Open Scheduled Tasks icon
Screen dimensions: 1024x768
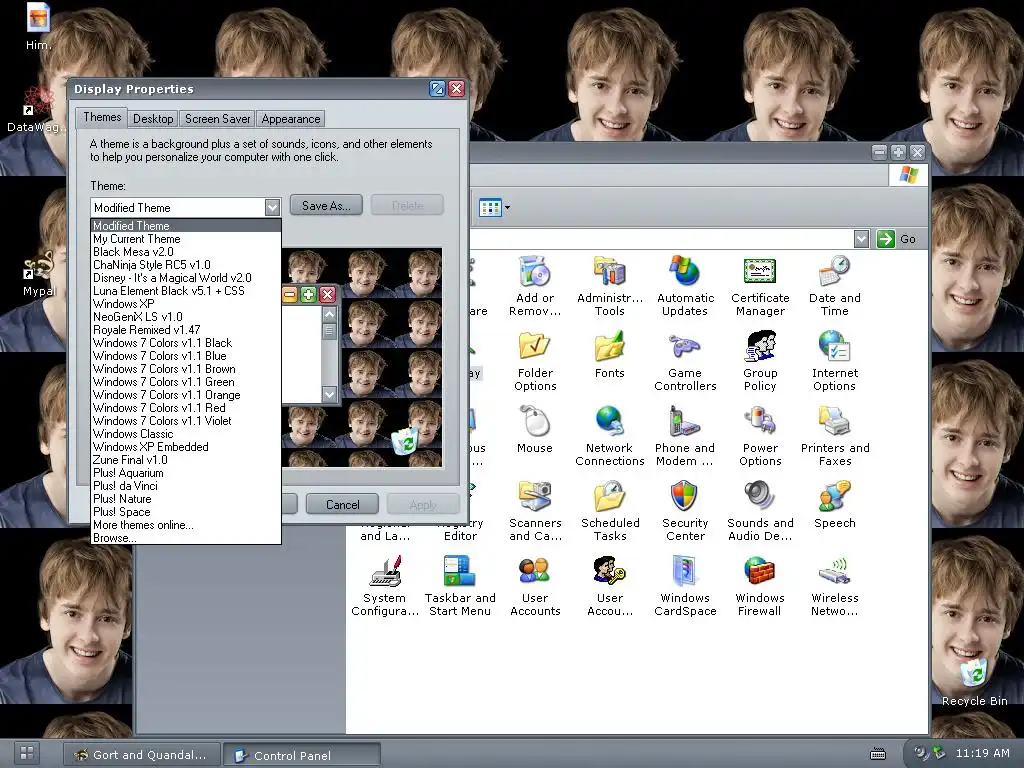[x=609, y=497]
